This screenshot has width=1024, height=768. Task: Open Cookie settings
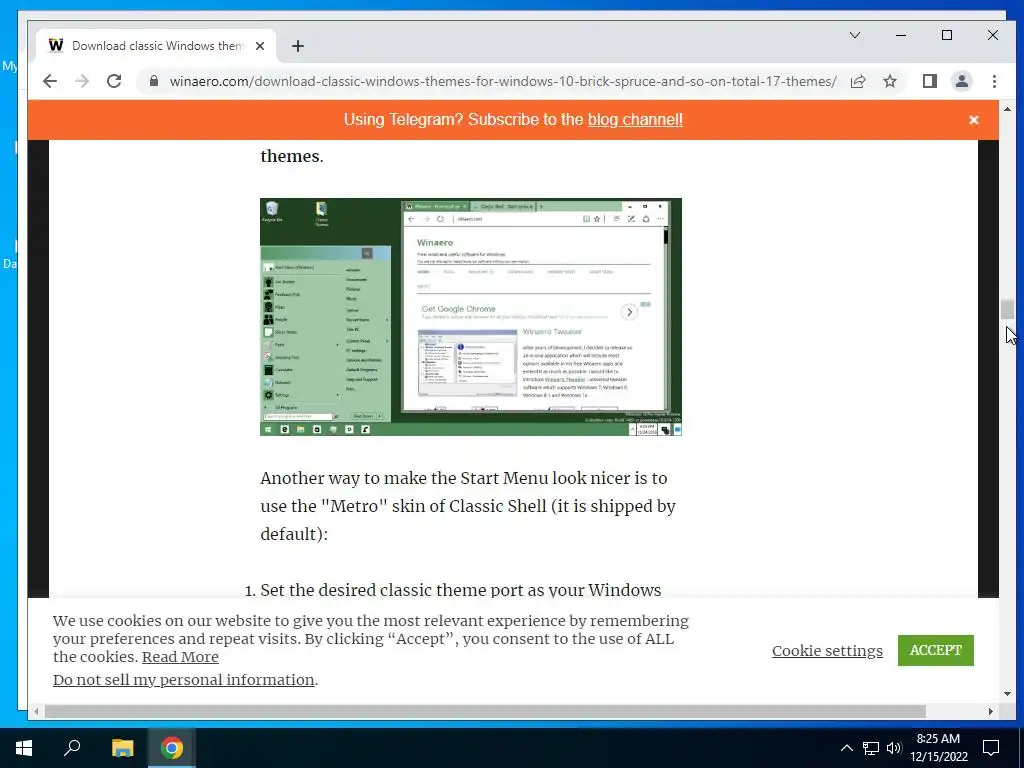click(x=827, y=651)
